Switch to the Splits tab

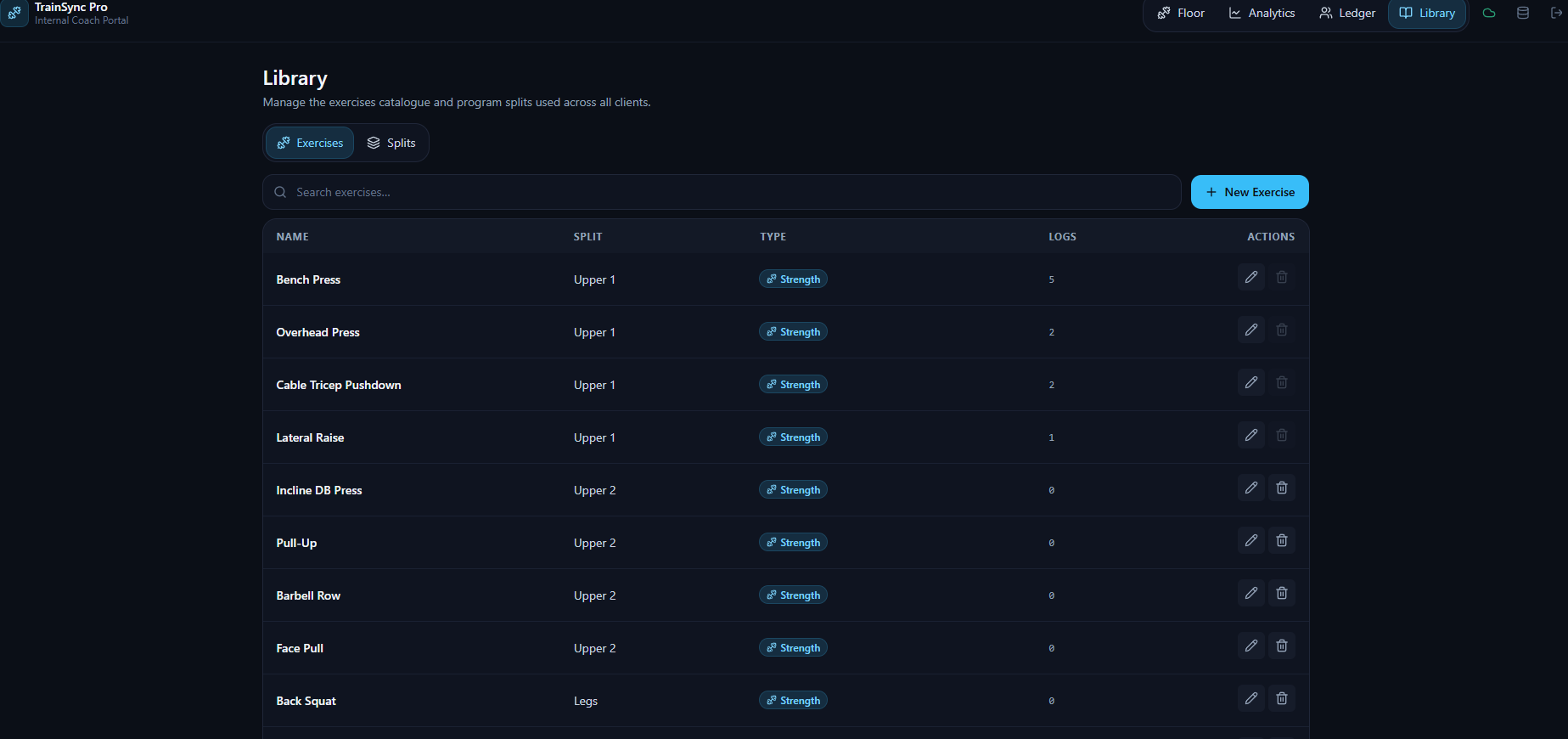click(391, 143)
